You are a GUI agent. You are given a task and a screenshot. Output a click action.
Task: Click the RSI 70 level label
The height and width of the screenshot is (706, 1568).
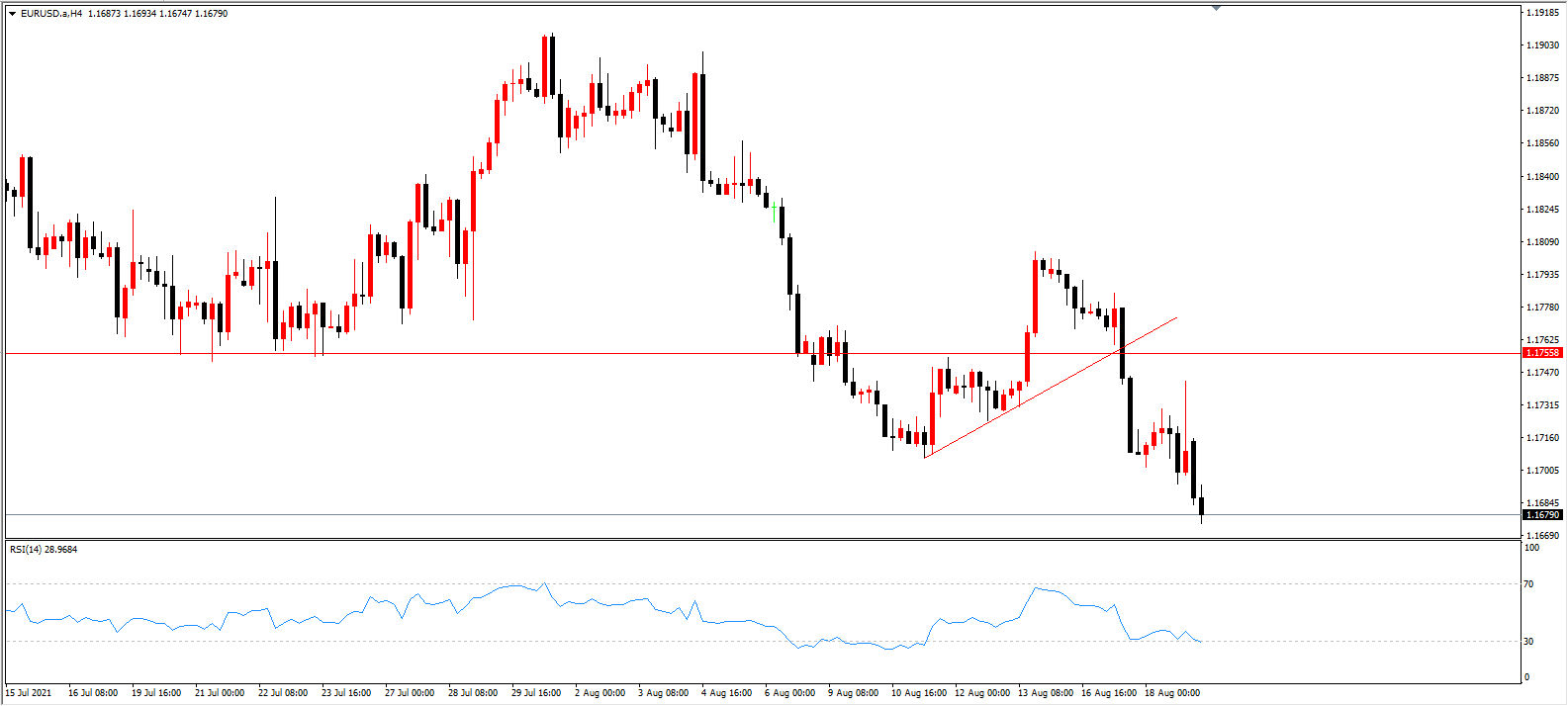click(x=1528, y=584)
